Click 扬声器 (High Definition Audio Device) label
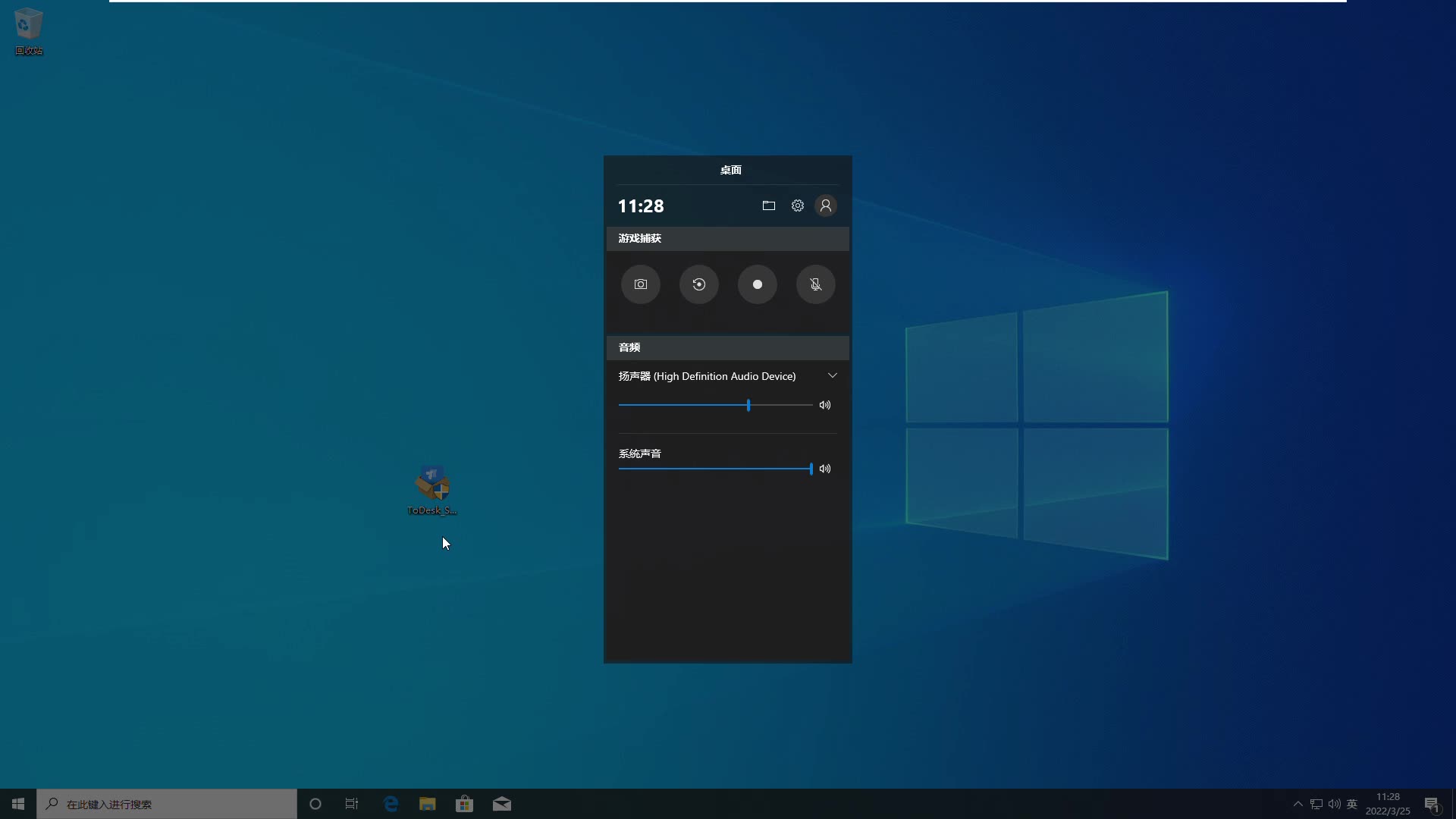The height and width of the screenshot is (819, 1456). [x=707, y=376]
